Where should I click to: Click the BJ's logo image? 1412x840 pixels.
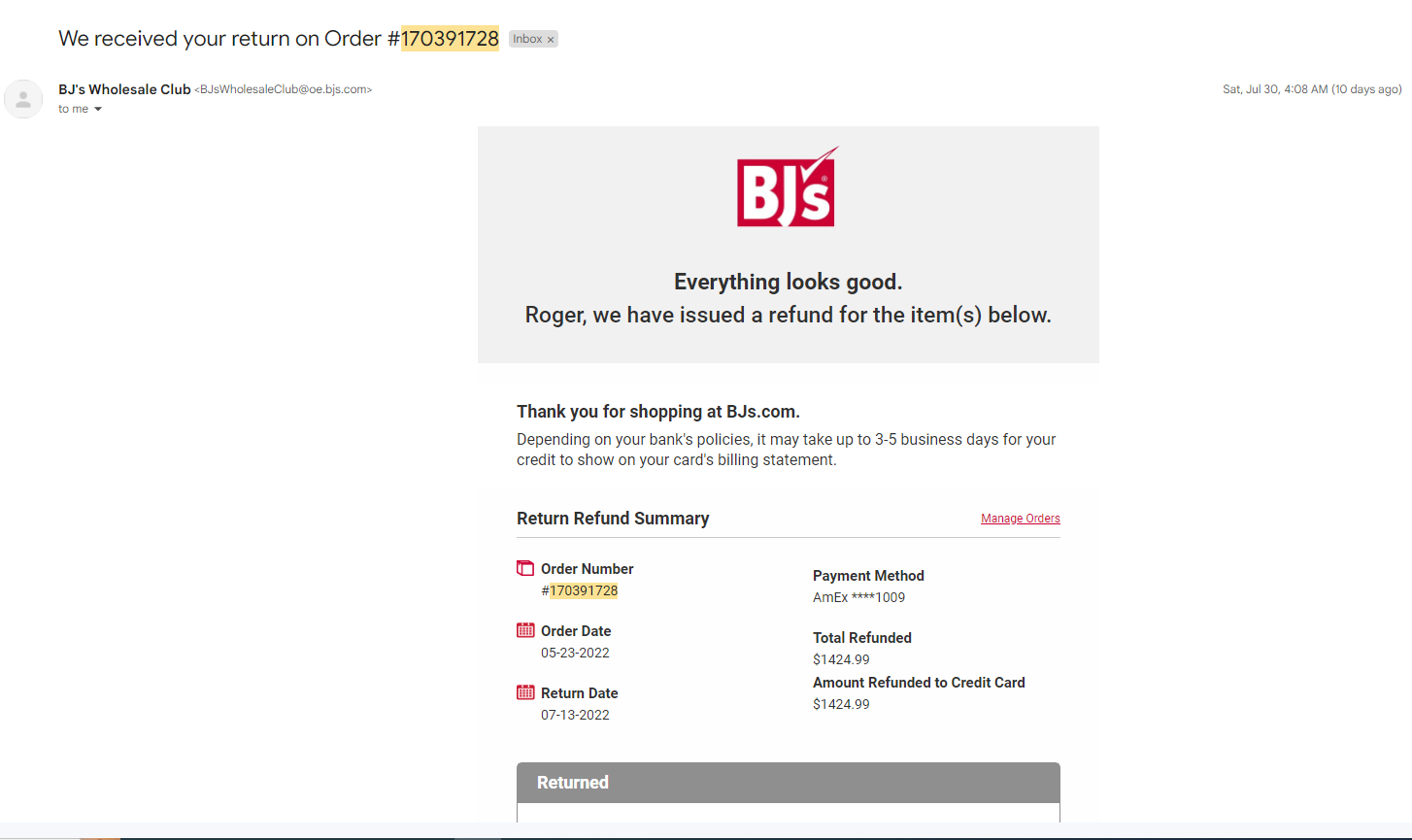787,186
